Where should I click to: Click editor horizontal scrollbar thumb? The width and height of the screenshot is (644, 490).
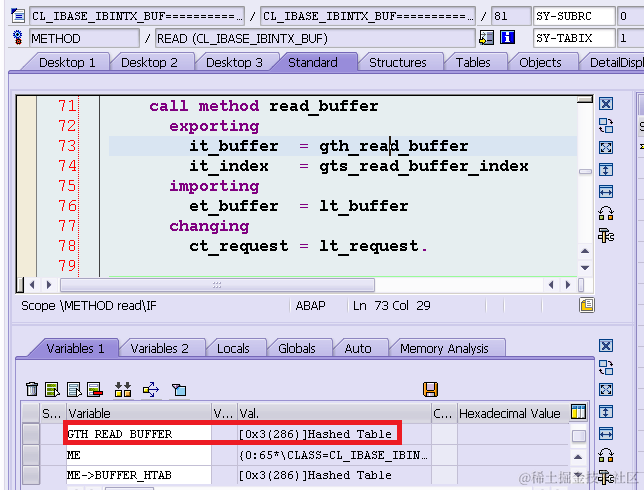coord(217,285)
